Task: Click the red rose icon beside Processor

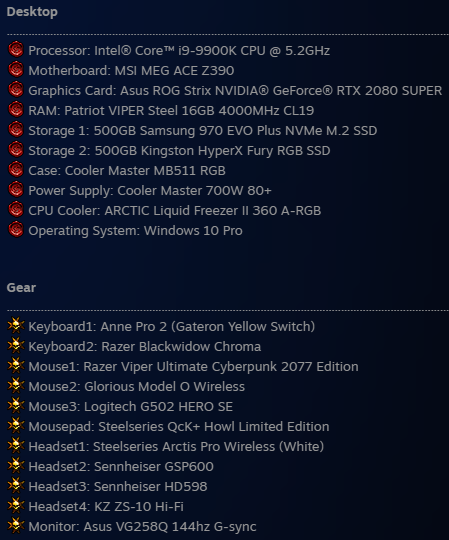Action: point(16,49)
